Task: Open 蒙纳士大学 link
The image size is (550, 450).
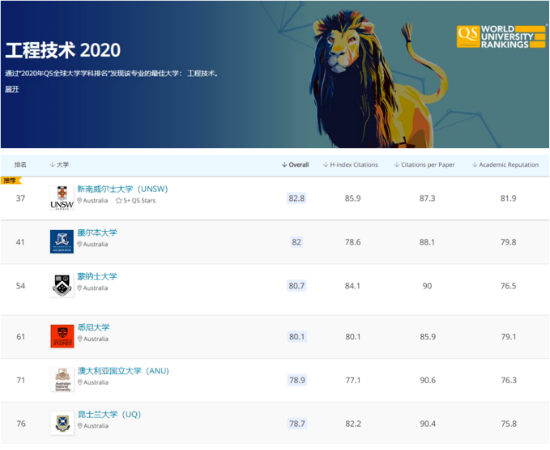Action: pos(97,276)
